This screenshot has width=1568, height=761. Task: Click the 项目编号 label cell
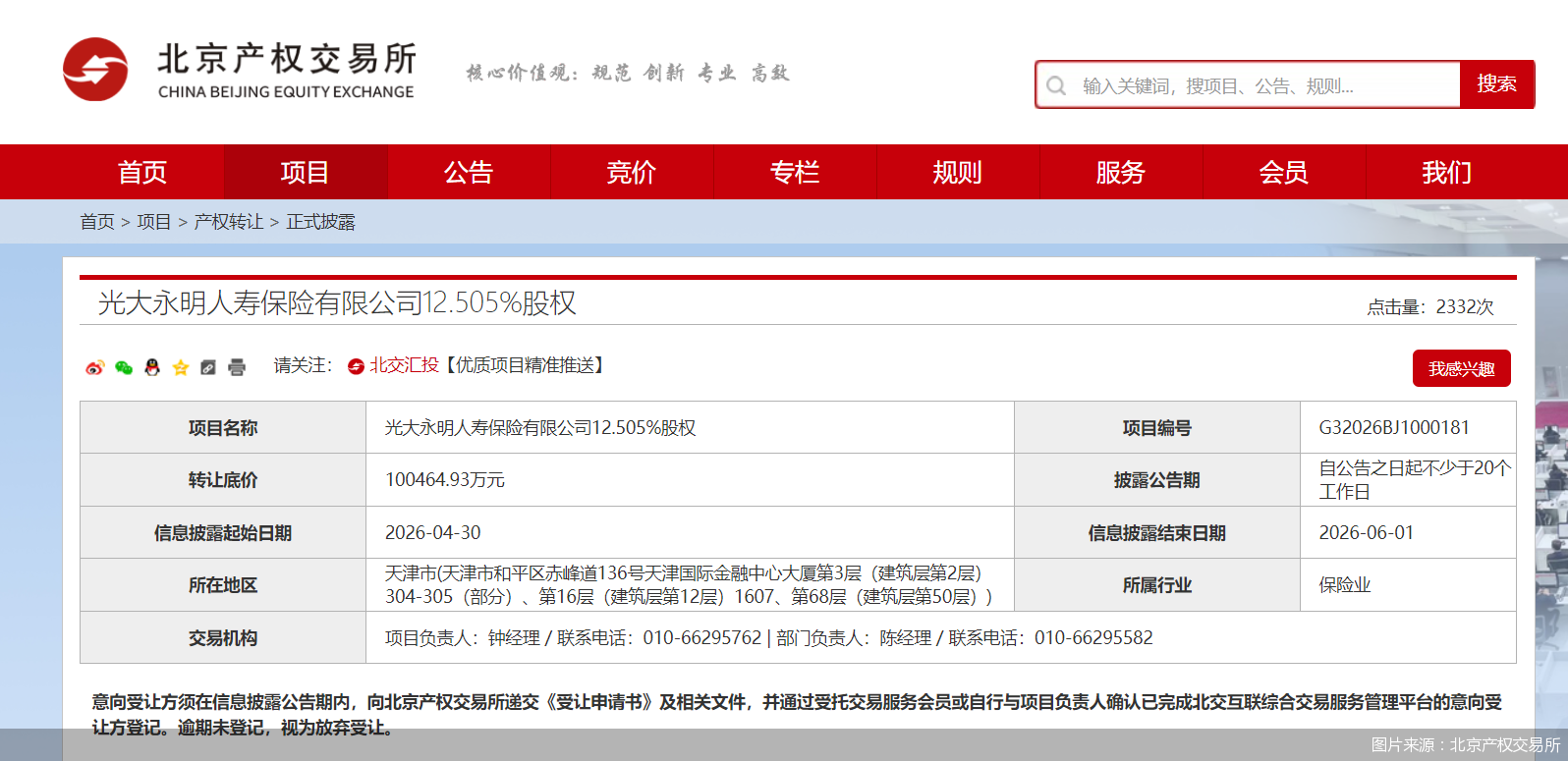(x=1157, y=427)
